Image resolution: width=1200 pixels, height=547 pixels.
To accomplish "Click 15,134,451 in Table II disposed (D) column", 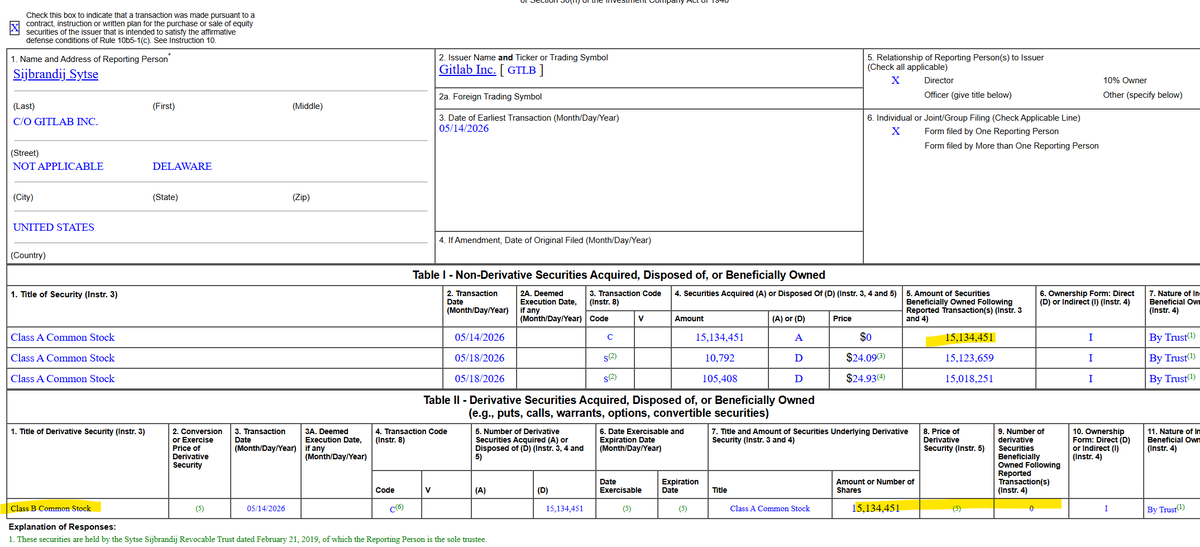I will (564, 509).
